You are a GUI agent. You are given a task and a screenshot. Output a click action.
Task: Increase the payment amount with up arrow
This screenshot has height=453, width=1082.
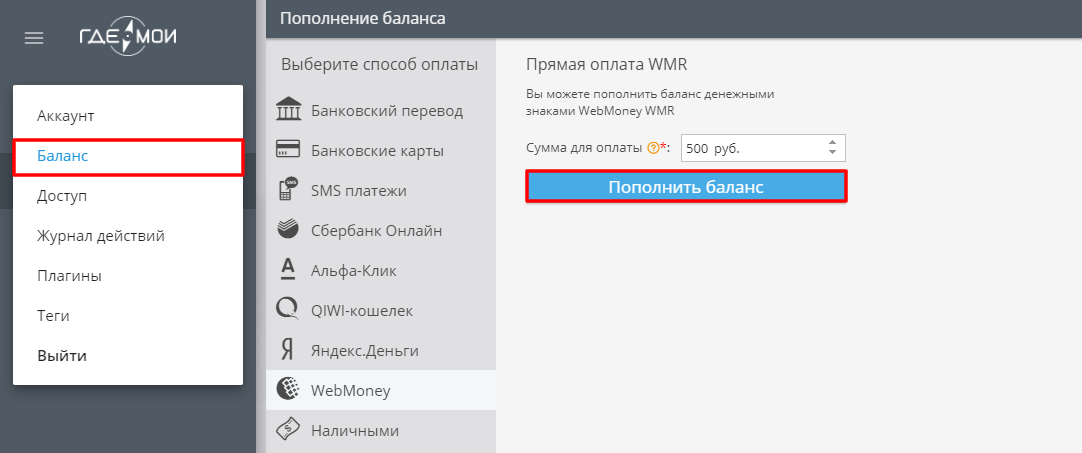(832, 143)
